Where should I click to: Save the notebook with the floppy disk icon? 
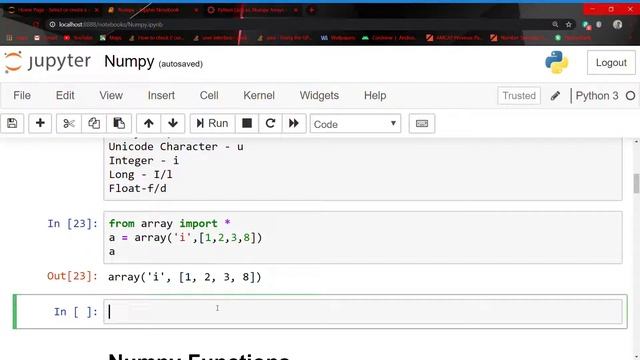click(x=12, y=123)
